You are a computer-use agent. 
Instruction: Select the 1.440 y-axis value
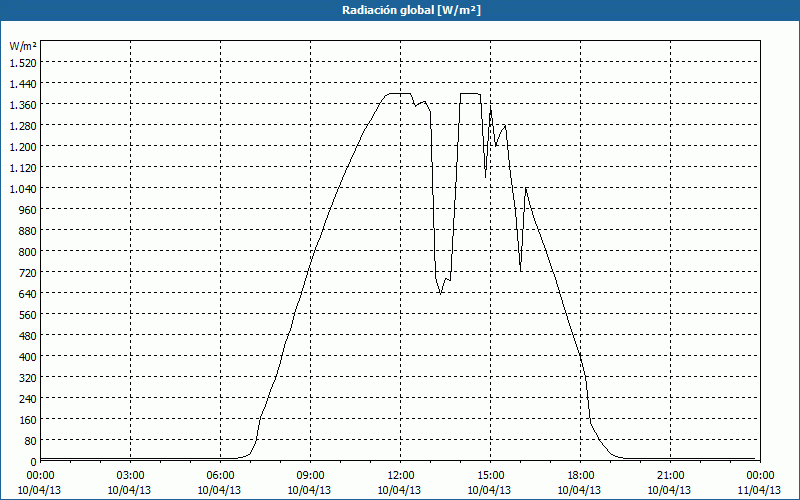point(23,84)
